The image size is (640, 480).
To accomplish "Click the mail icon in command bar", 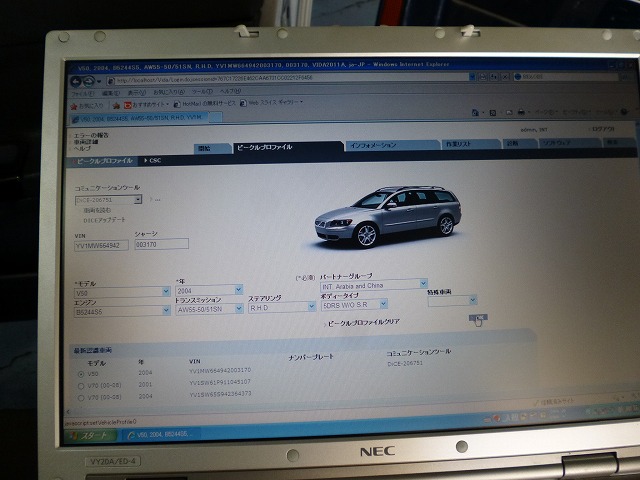I will [509, 112].
